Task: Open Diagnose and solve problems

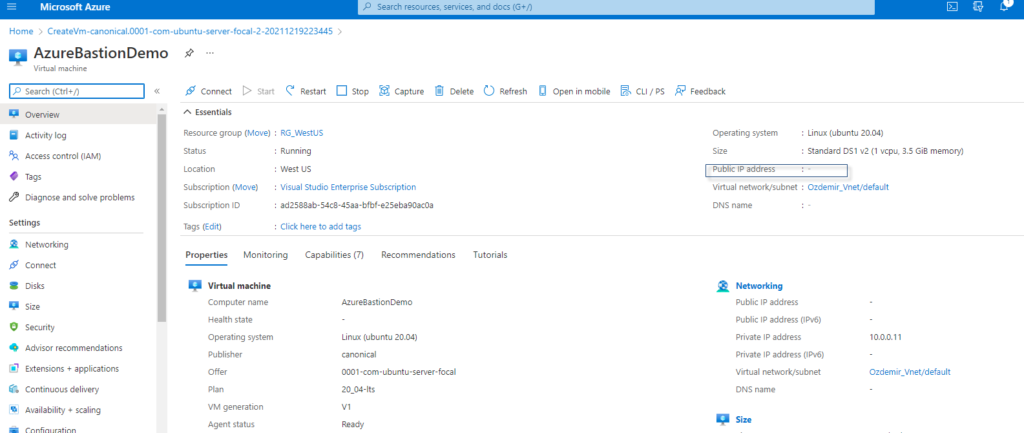Action: tap(80, 197)
